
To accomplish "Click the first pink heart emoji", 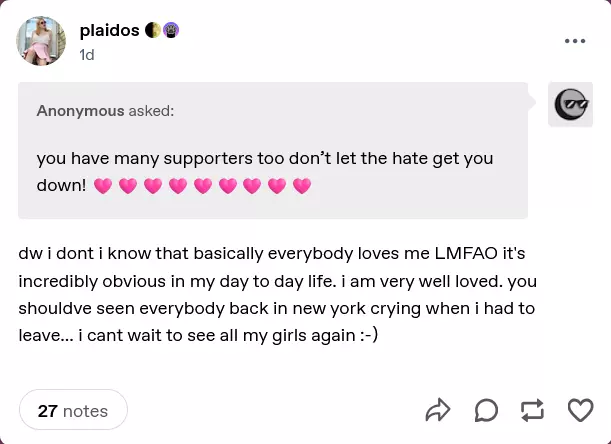I will click(102, 186).
